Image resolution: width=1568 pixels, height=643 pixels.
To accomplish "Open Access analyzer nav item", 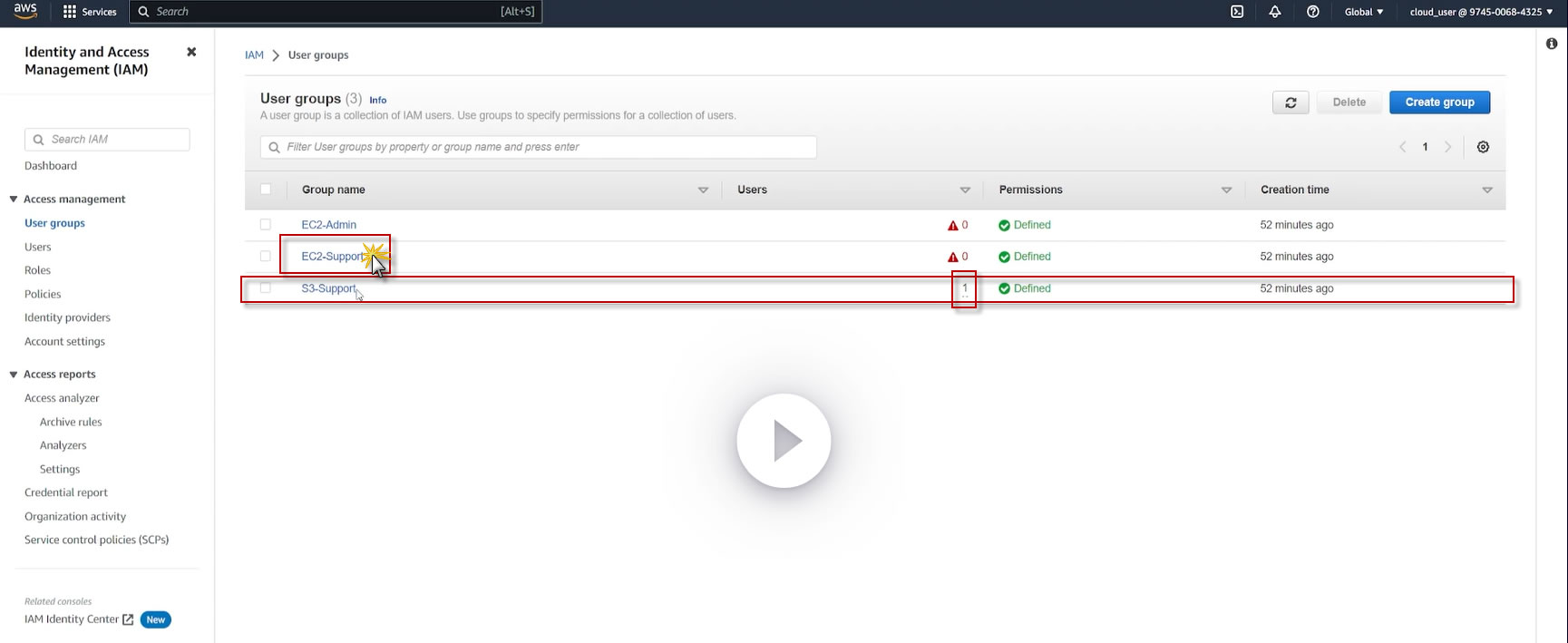I will (62, 398).
